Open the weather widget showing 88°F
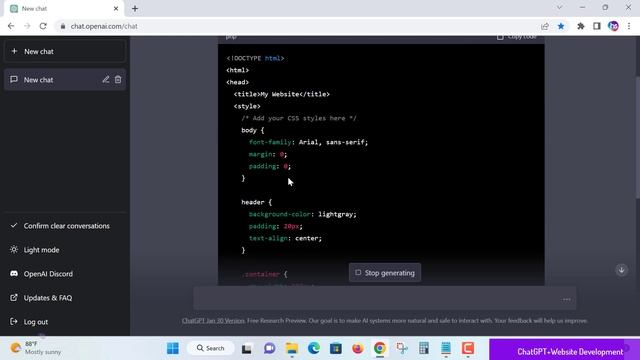 (36, 348)
